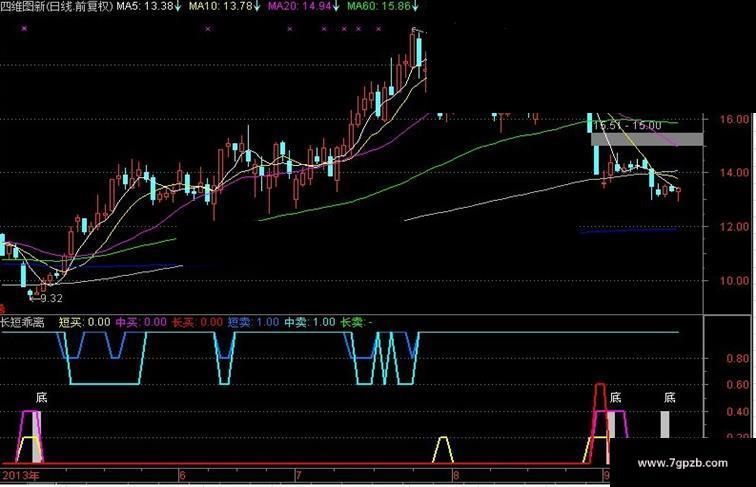Click the 15.51 - 15.00 gap label
756x487 pixels.
627,126
